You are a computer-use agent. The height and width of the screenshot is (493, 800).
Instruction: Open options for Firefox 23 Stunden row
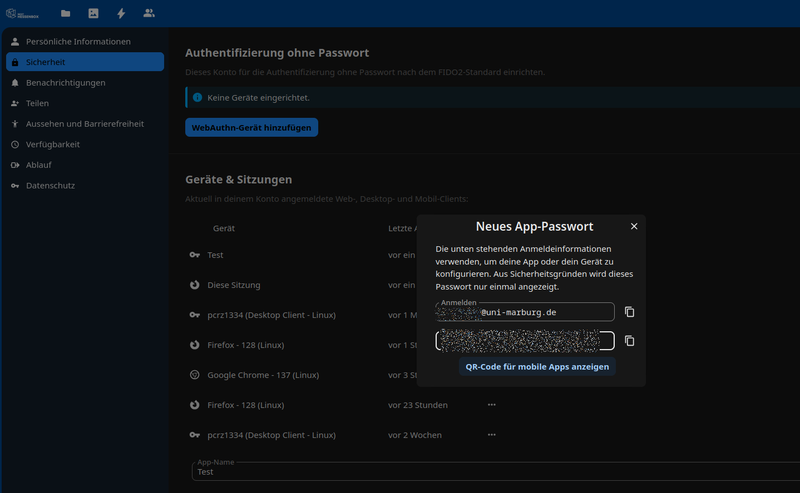[491, 405]
